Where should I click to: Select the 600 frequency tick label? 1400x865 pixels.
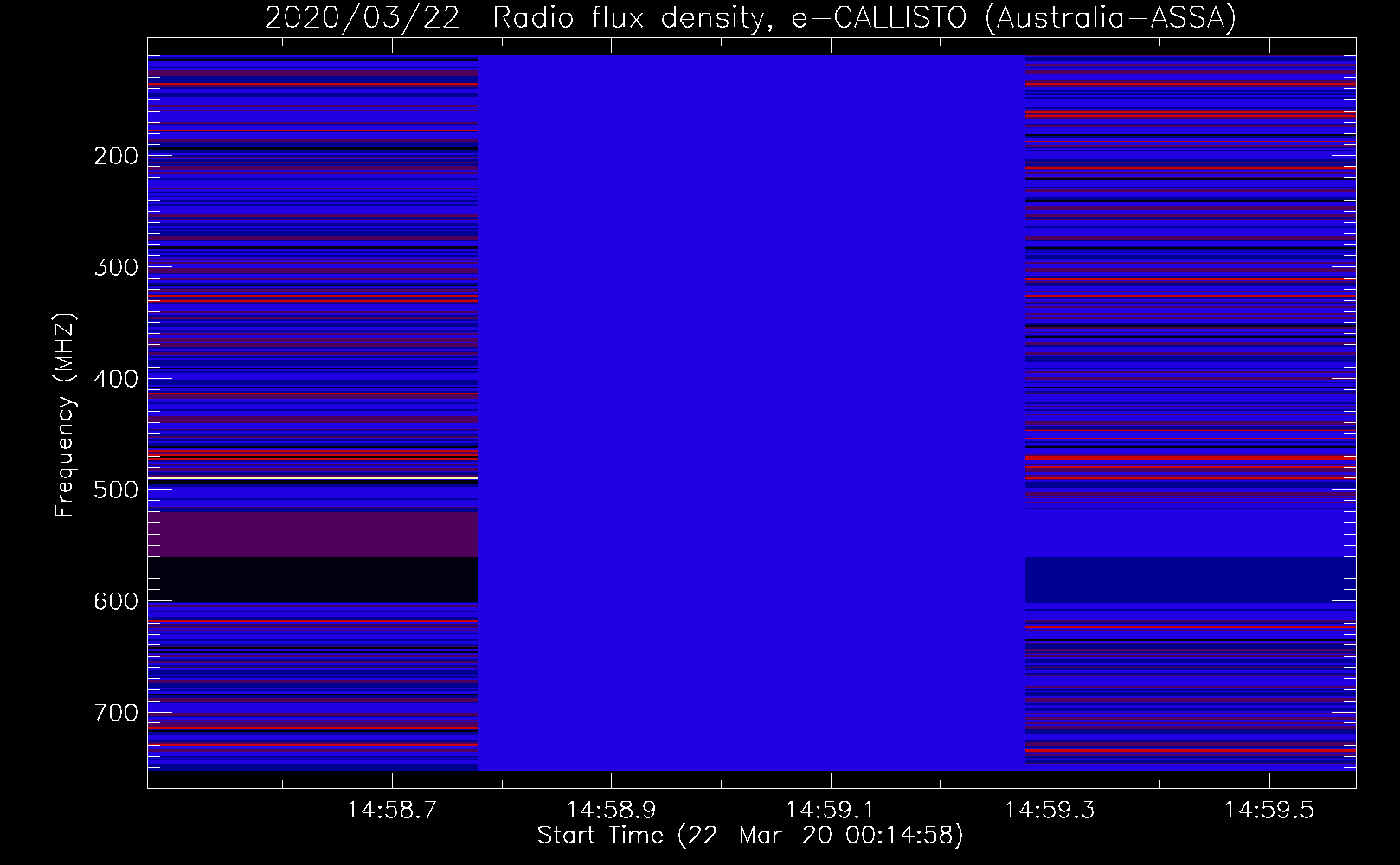coord(116,602)
